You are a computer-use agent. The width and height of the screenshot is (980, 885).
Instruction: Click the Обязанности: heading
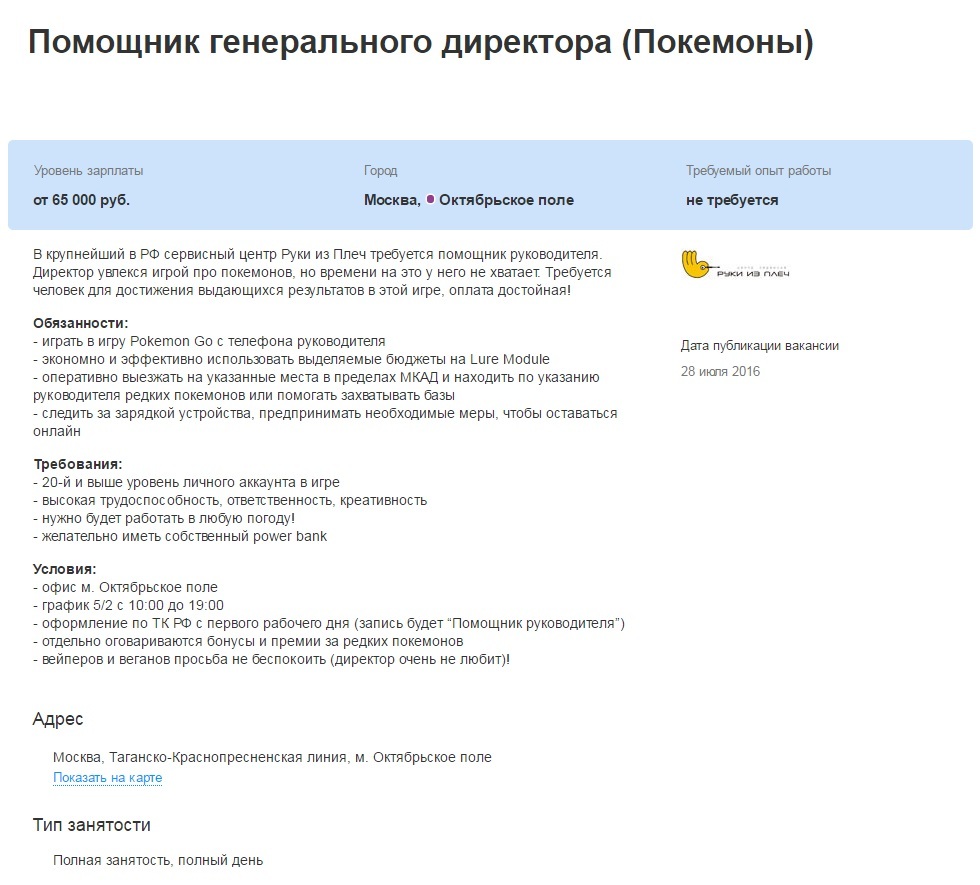80,323
